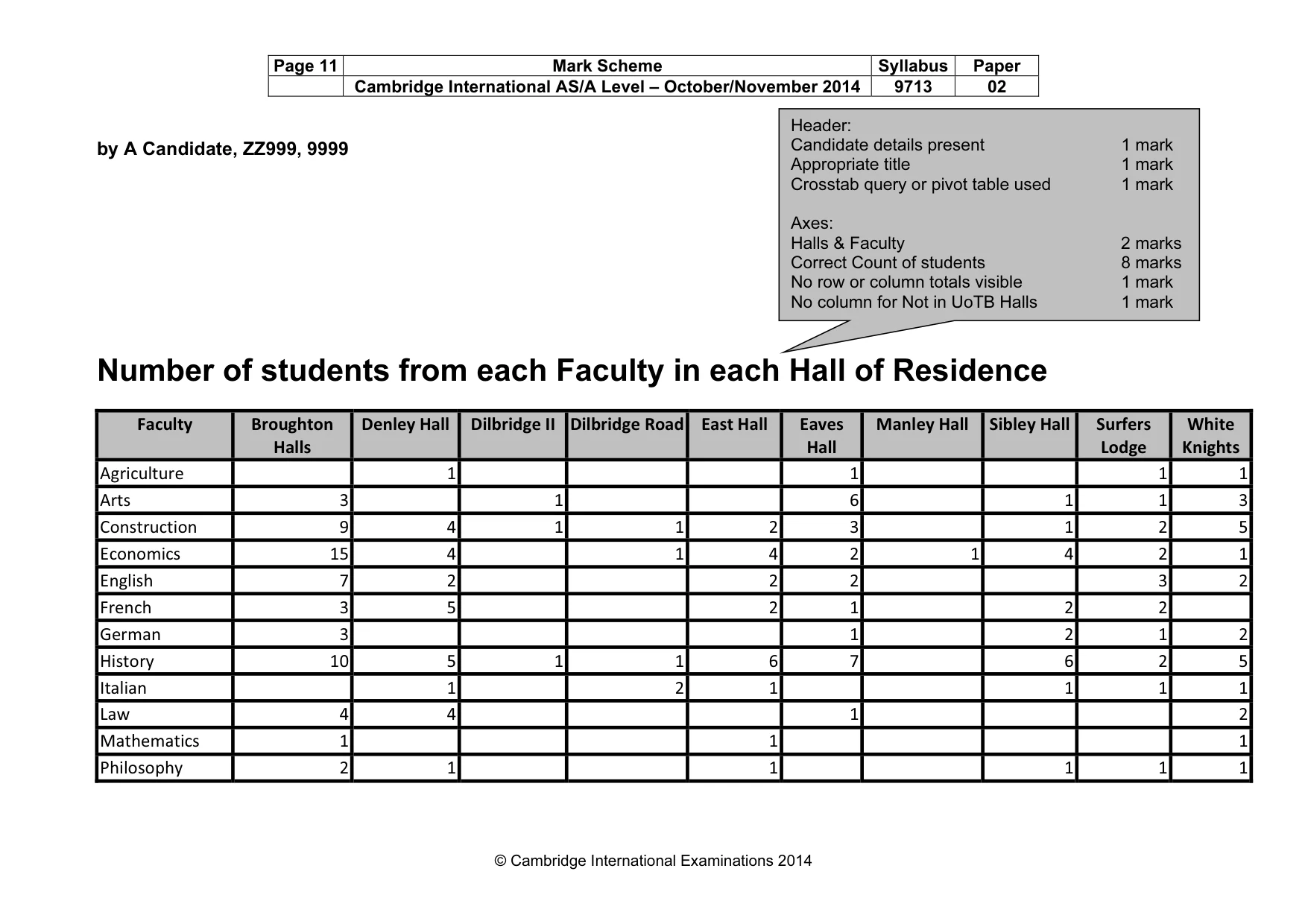1308x924 pixels.
Task: Click Construction Broughton Halls value '9'
Action: click(344, 528)
